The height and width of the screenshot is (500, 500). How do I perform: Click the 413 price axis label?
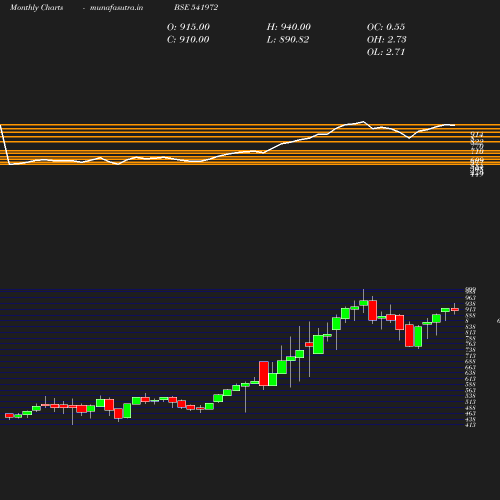(470, 425)
